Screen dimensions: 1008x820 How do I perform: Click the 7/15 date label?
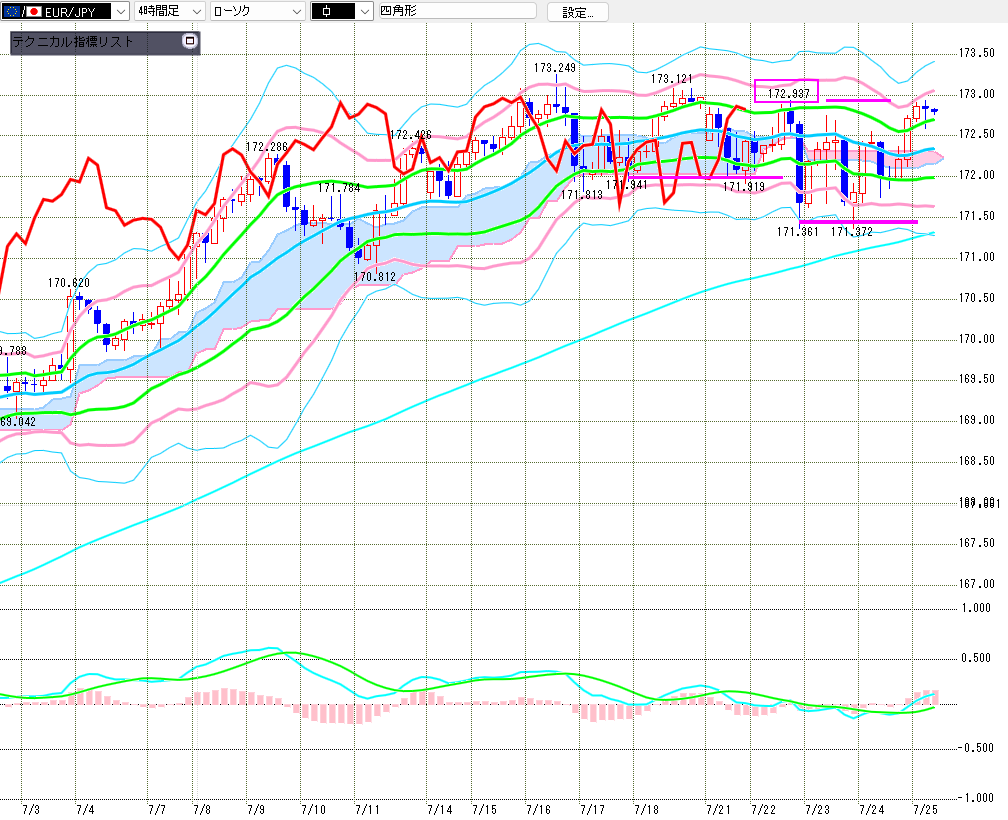pos(484,810)
